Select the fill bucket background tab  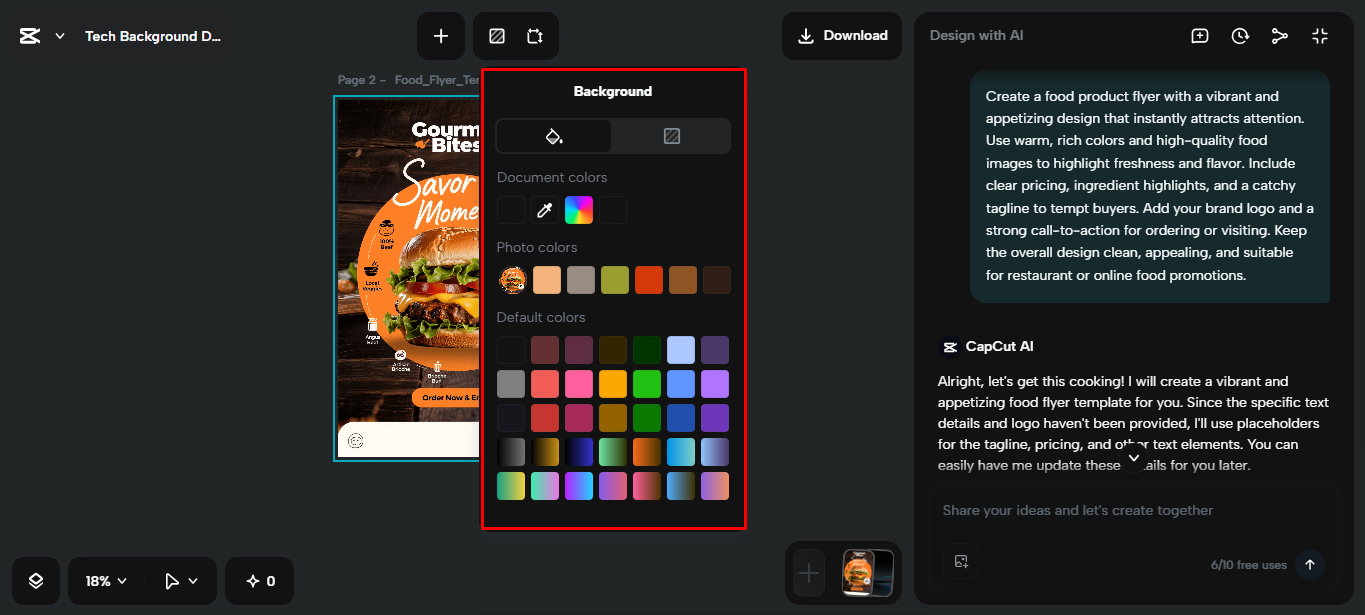pyautogui.click(x=553, y=135)
